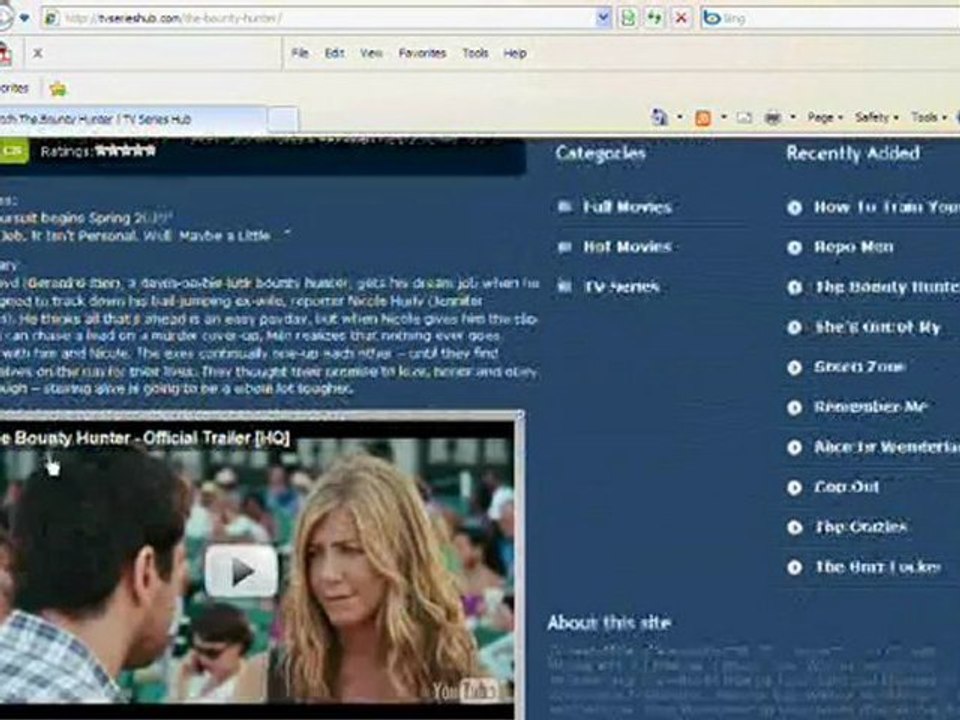Open the Tools menu in menu bar
960x720 pixels.
click(475, 53)
